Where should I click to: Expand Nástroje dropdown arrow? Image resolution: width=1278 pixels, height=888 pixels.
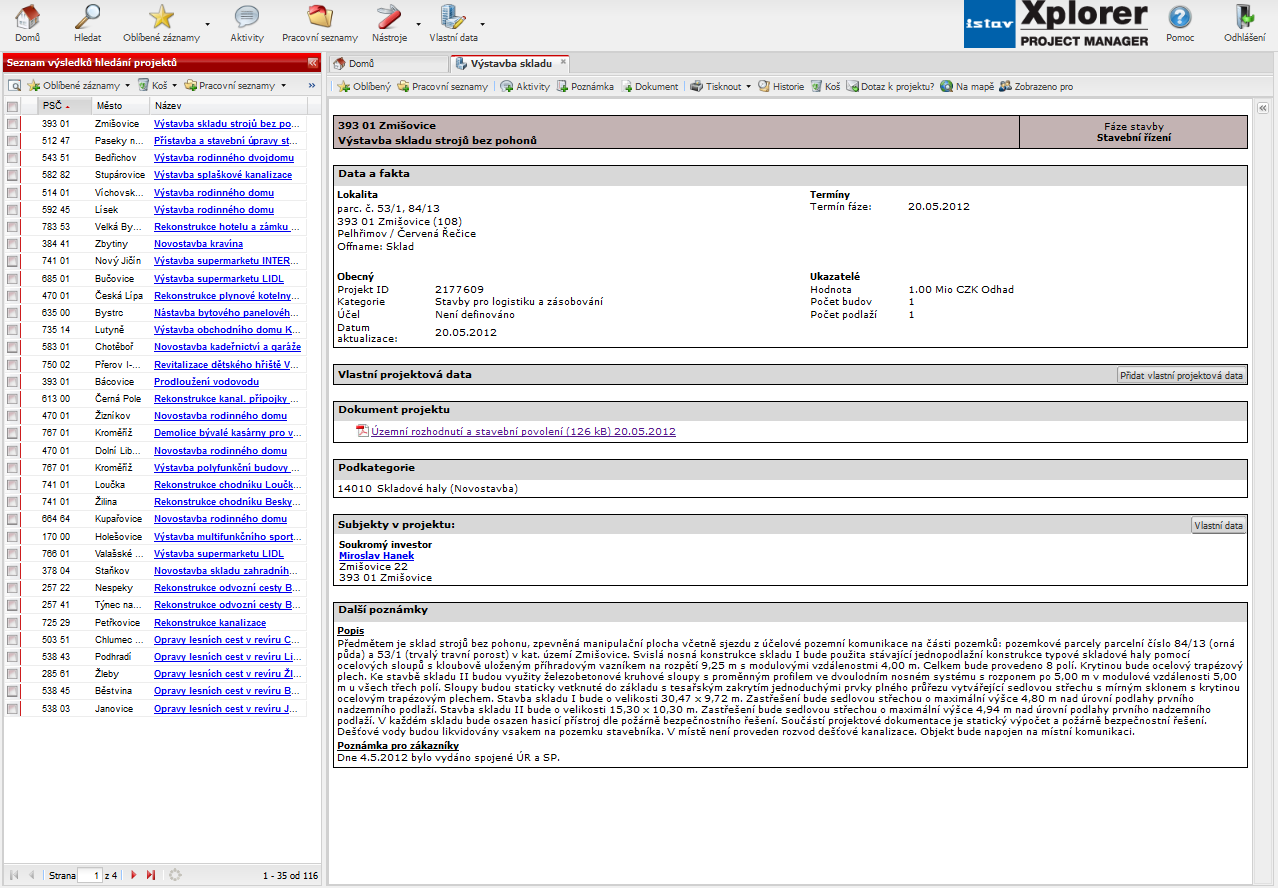[417, 23]
